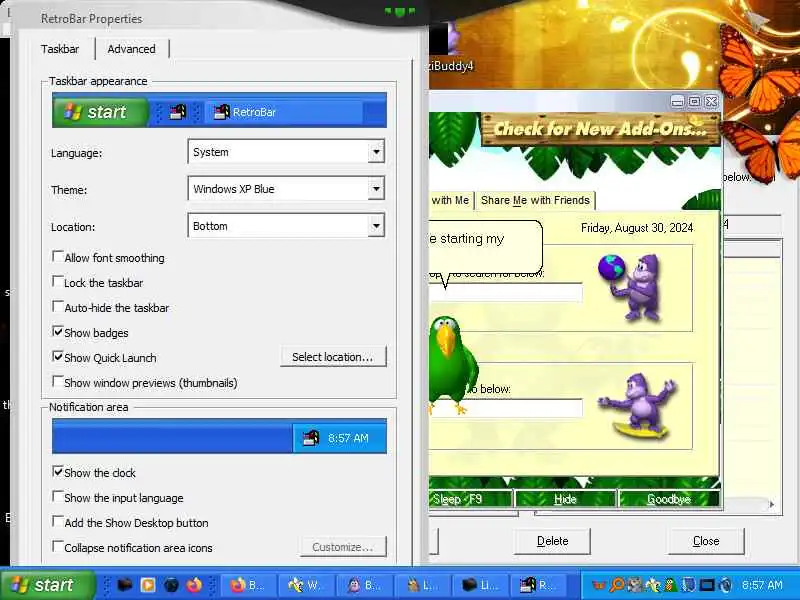Image resolution: width=800 pixels, height=600 pixels.
Task: Click the Delete button in the back window
Action: 552,541
